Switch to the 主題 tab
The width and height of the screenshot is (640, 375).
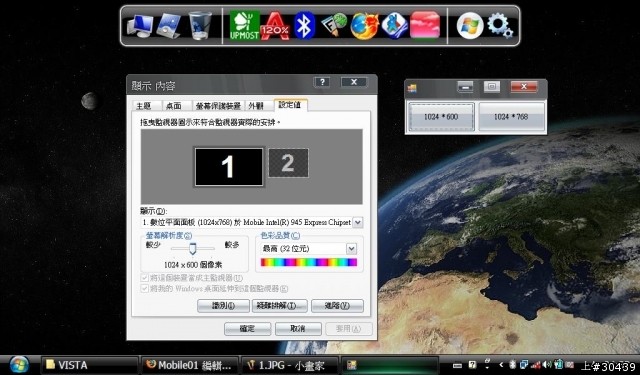[x=144, y=106]
